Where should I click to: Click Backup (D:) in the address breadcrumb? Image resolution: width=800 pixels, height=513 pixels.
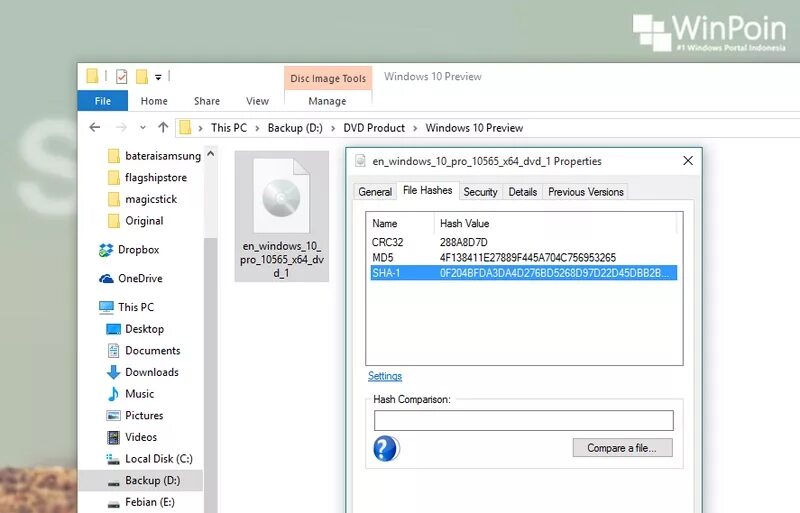tap(295, 128)
